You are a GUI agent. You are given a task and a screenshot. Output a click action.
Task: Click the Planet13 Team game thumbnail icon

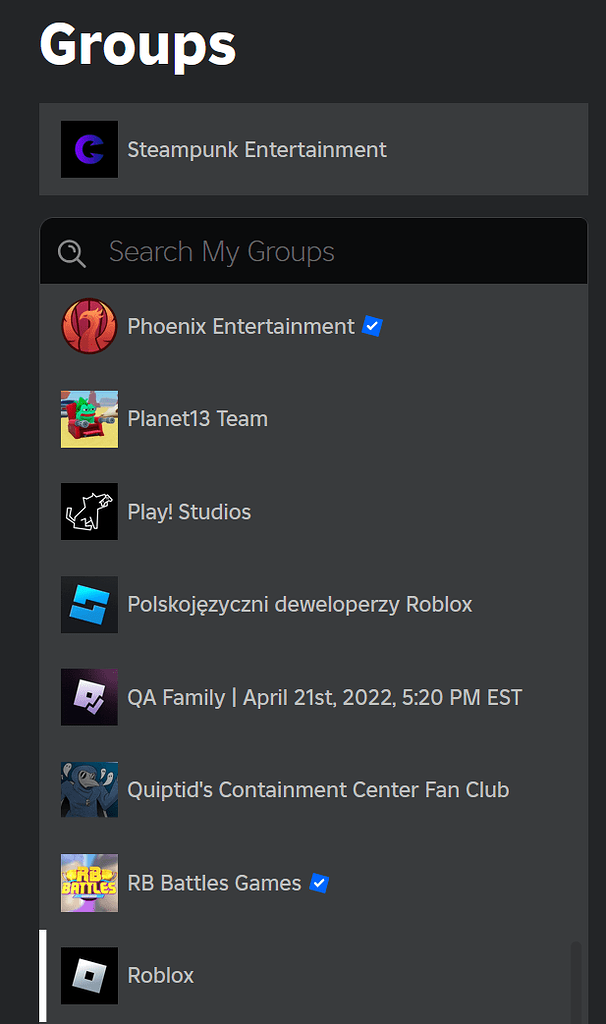[89, 419]
